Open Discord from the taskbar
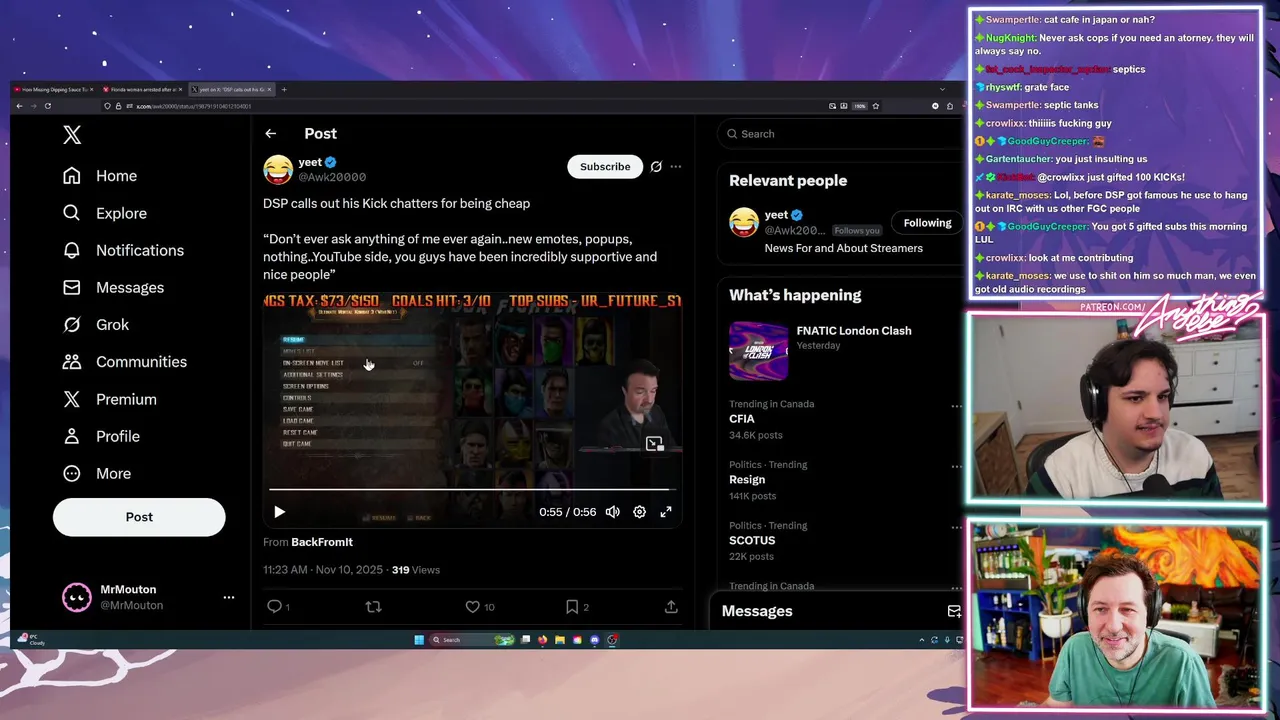This screenshot has height=720, width=1280. click(595, 640)
